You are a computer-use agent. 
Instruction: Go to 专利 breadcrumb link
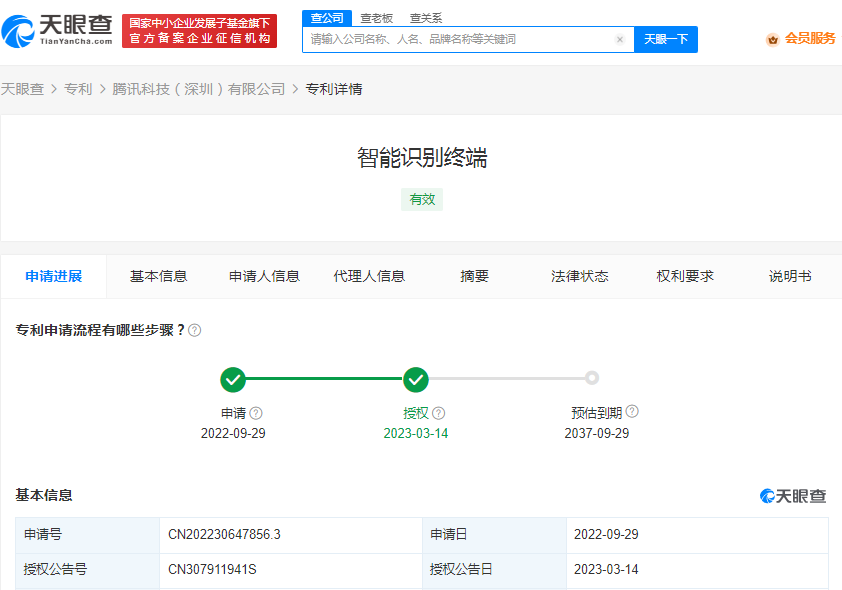78,89
